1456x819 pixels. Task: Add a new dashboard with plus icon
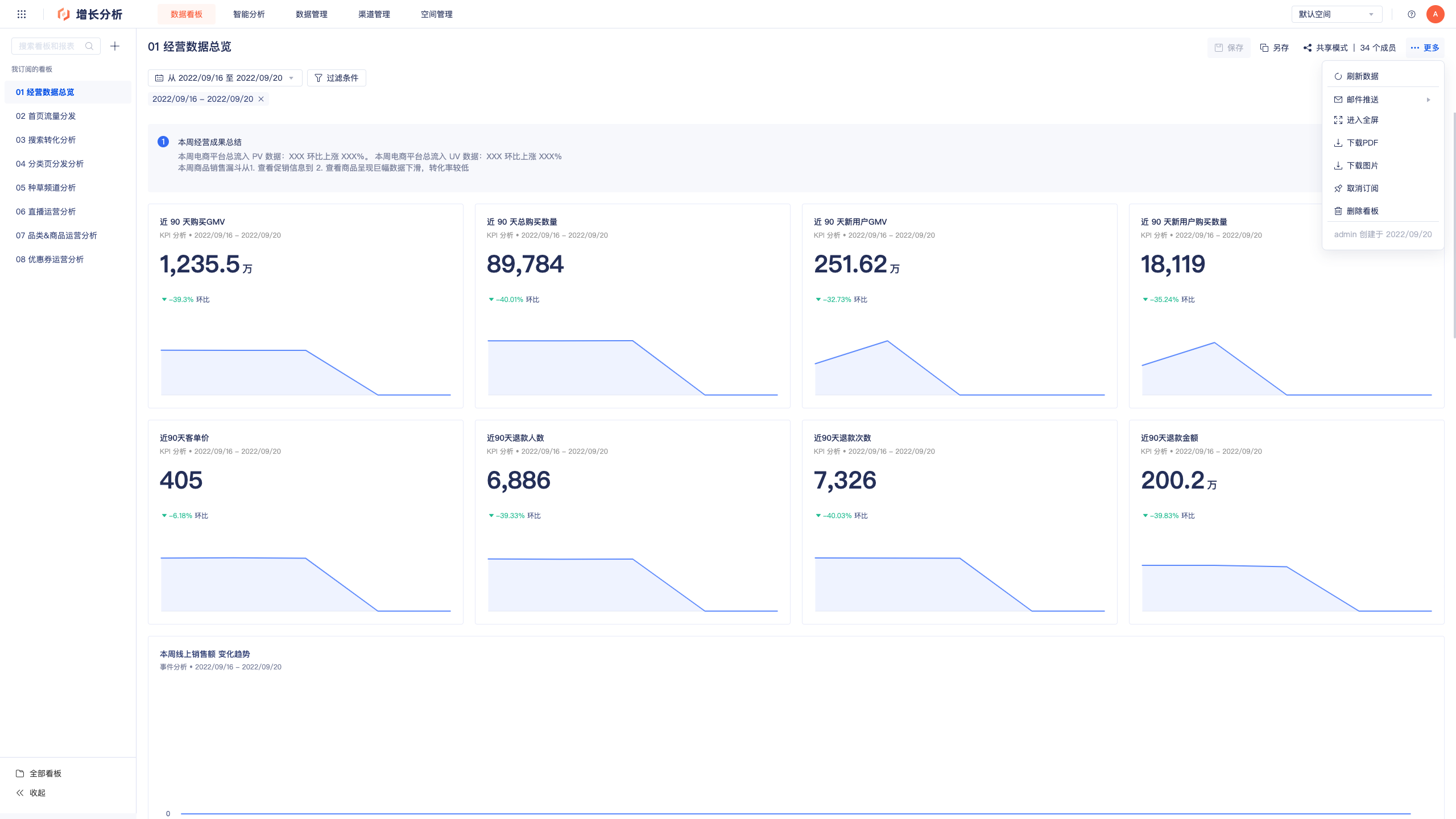pos(115,46)
